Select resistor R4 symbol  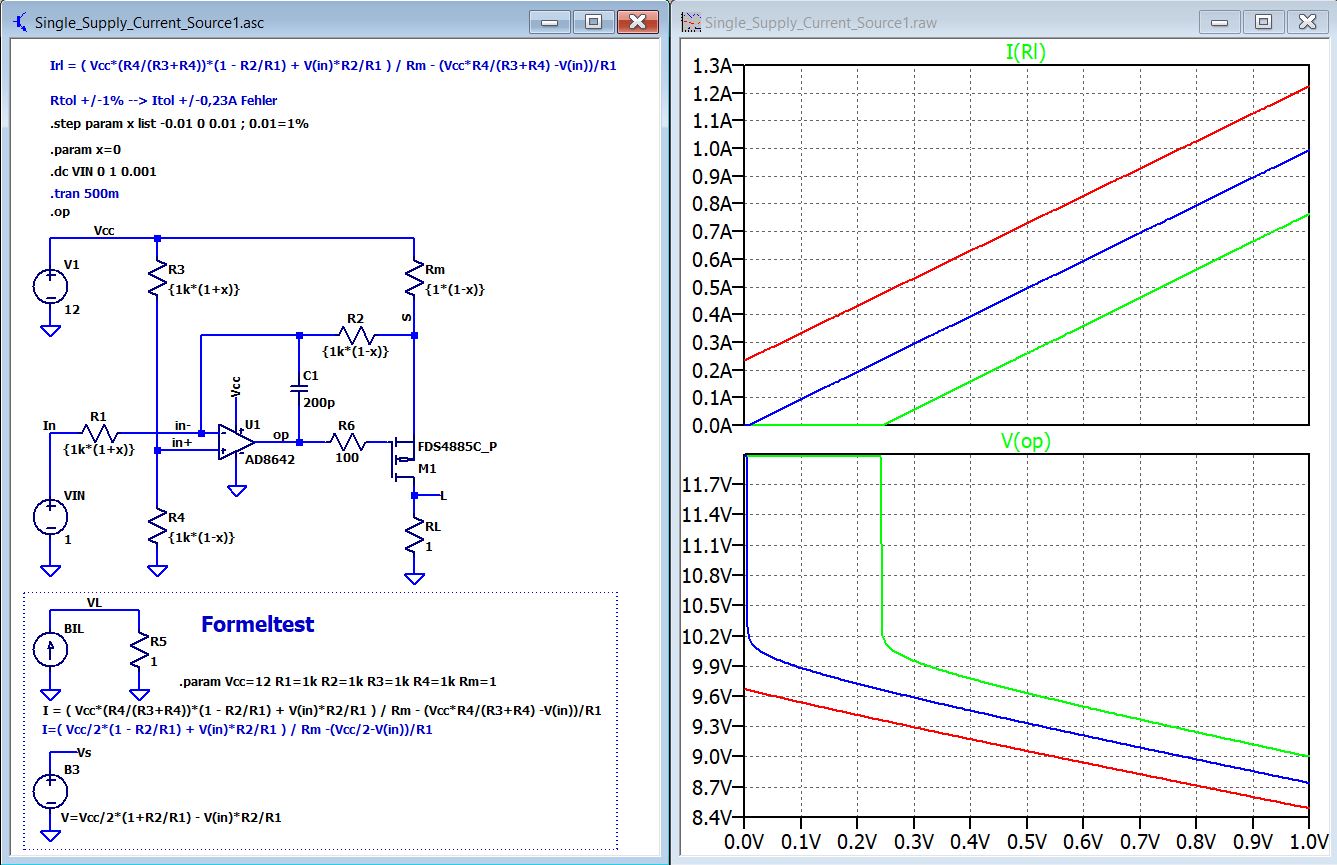[x=157, y=527]
